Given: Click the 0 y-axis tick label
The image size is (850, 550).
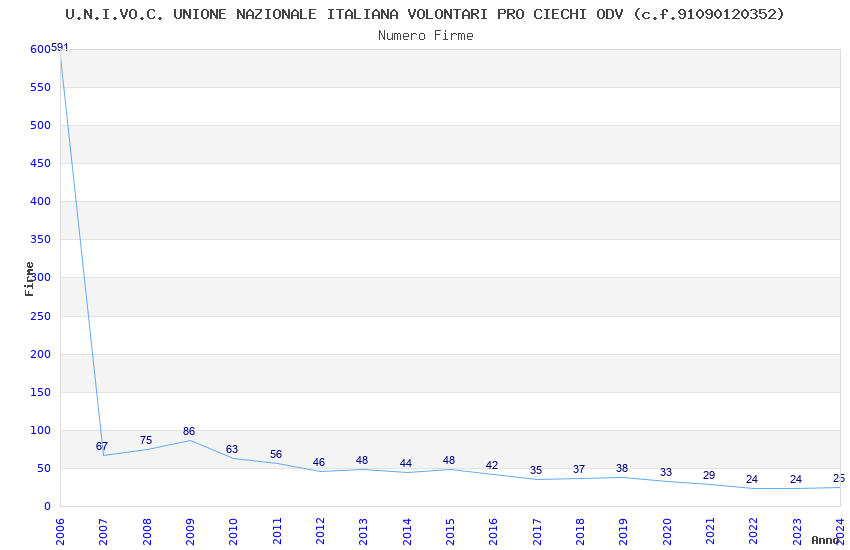Looking at the screenshot, I should tap(47, 506).
